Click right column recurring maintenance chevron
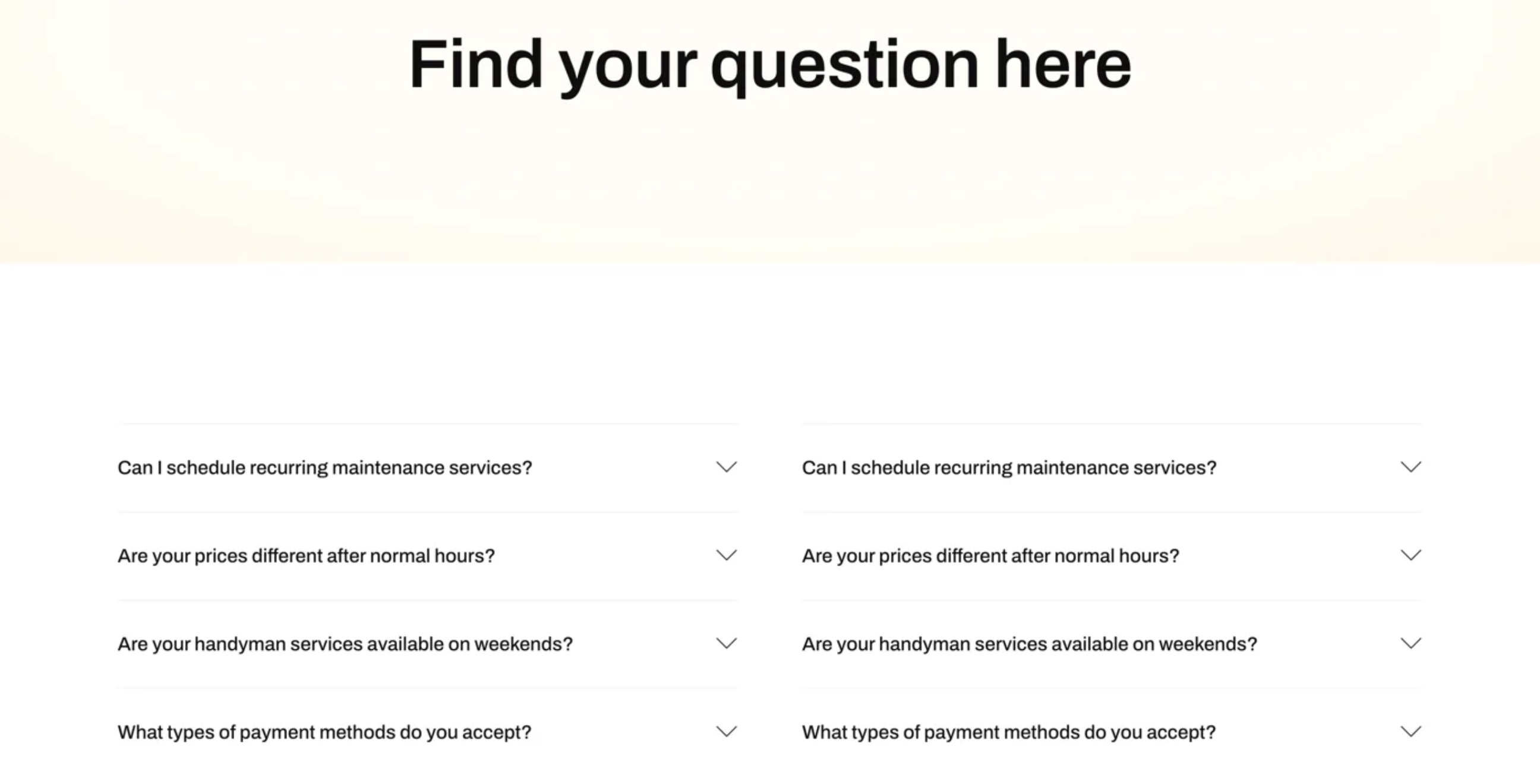Image resolution: width=1540 pixels, height=784 pixels. click(x=1411, y=467)
